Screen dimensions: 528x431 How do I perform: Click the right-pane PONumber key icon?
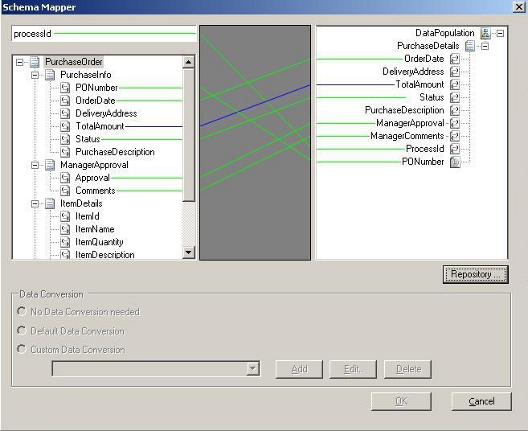pos(455,162)
